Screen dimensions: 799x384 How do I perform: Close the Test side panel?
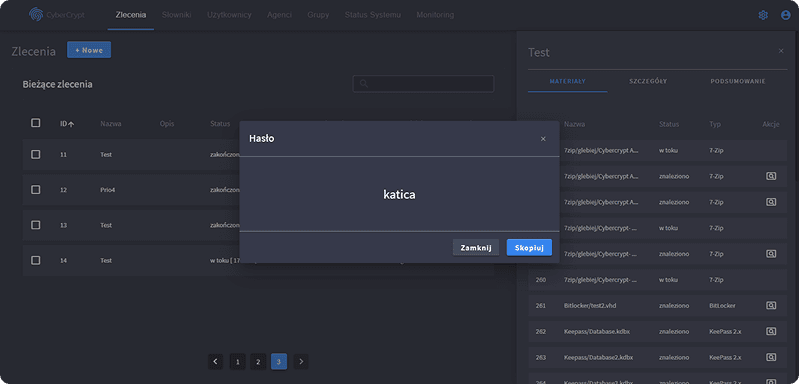(x=781, y=51)
